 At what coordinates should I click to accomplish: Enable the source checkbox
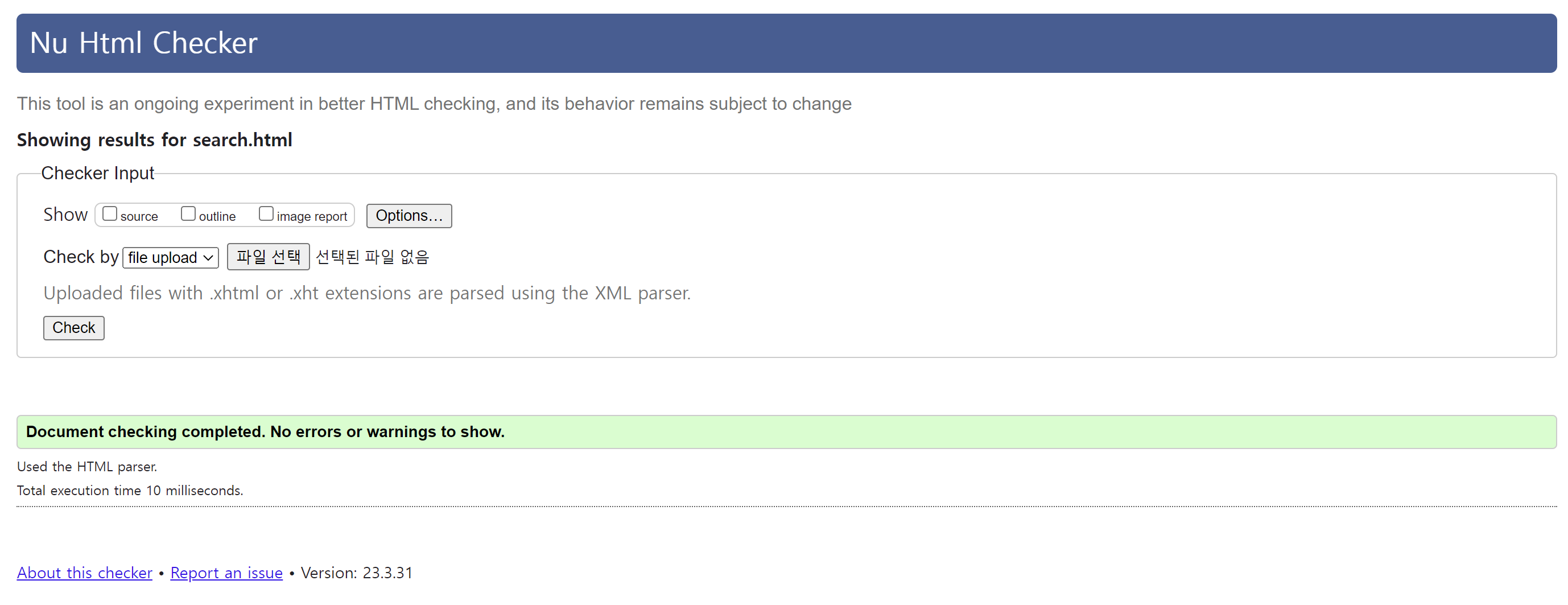[110, 213]
